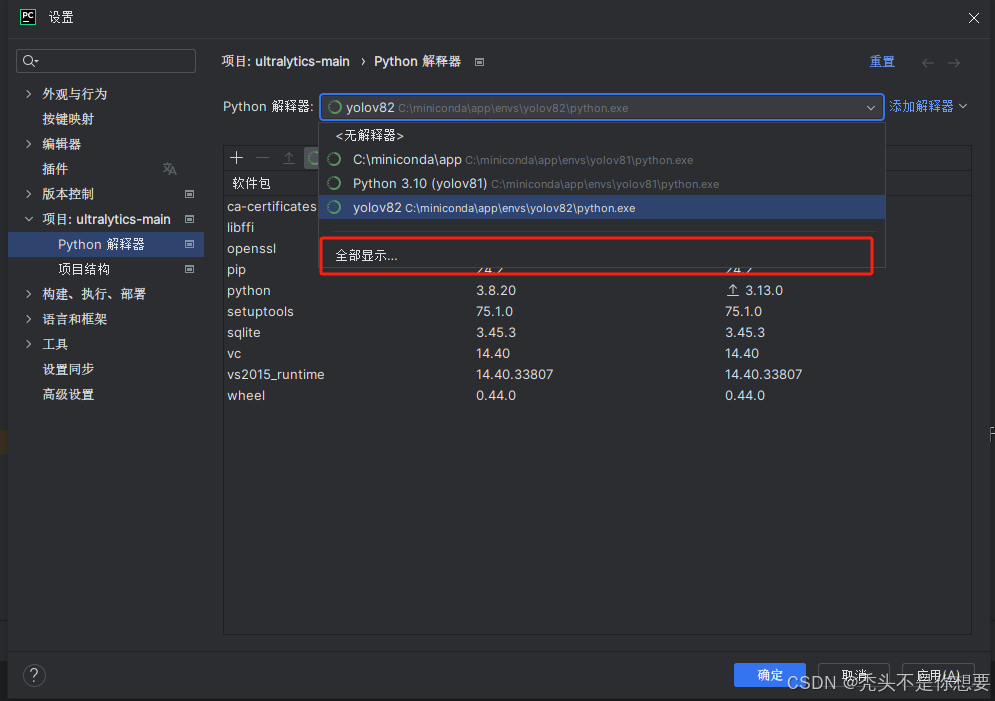Select ca-certificates package row
Image resolution: width=995 pixels, height=701 pixels.
click(x=272, y=206)
